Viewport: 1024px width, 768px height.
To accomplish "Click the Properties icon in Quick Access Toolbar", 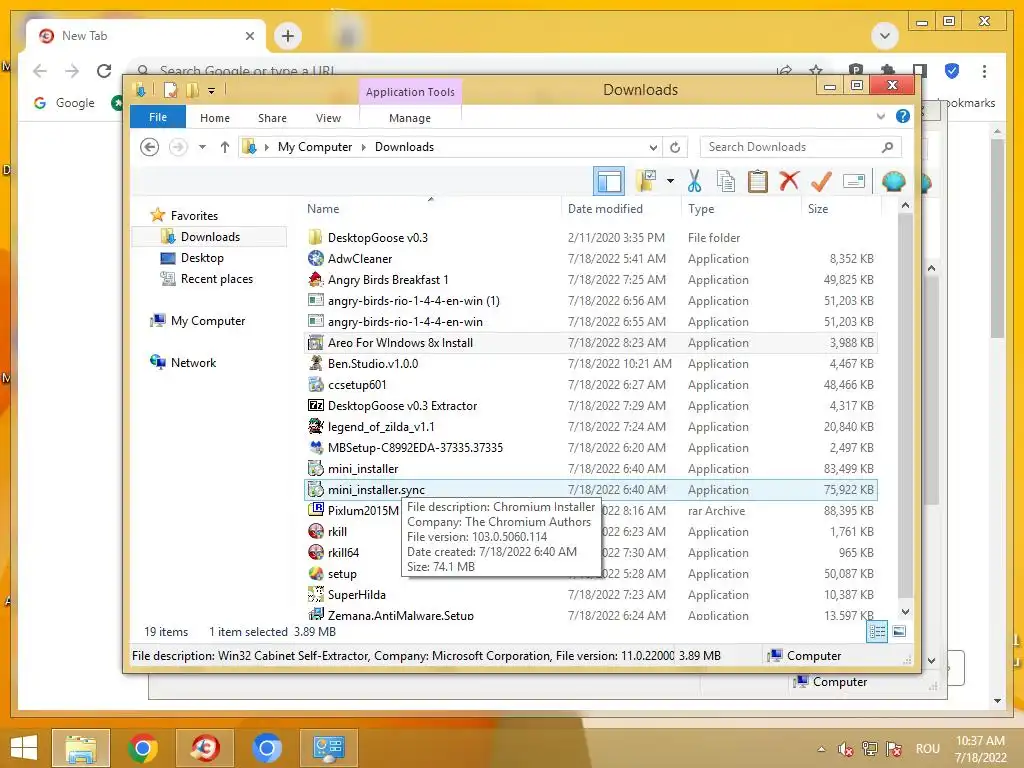I will (x=170, y=90).
